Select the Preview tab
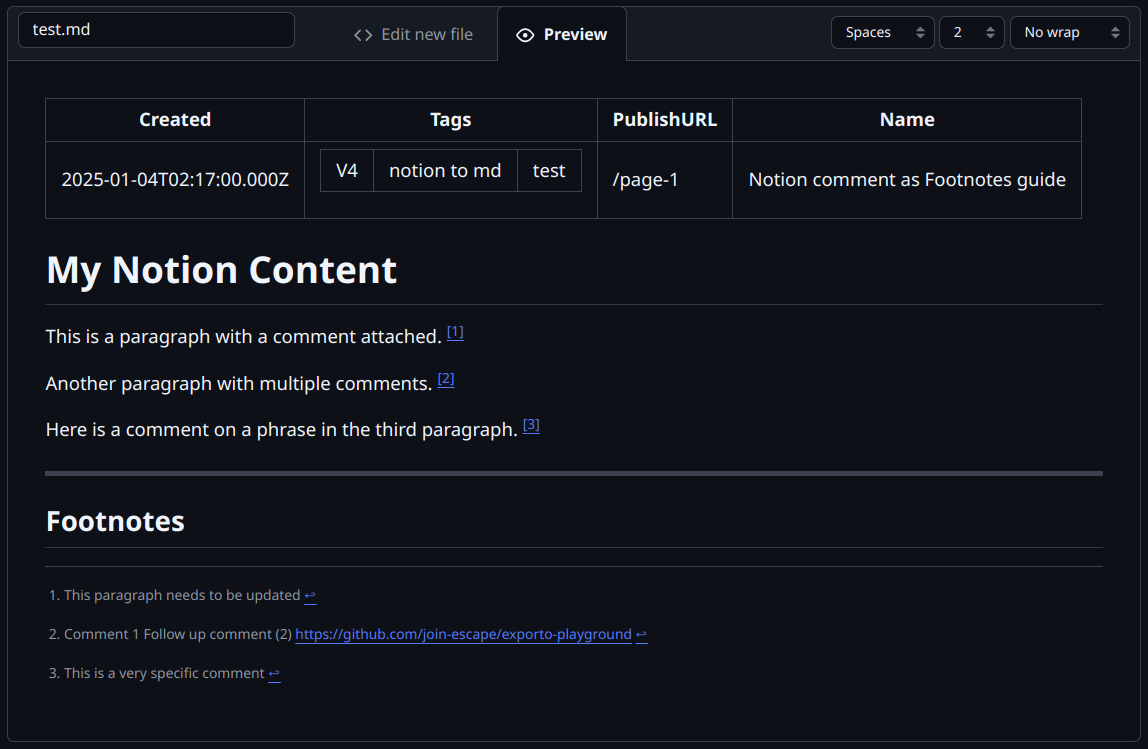This screenshot has width=1148, height=749. click(x=562, y=34)
